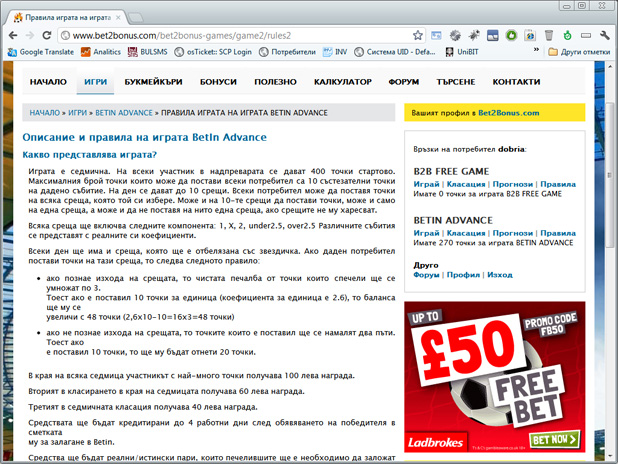Viewport: 618px width, 464px height.
Task: Open the BULSMS bookmark
Action: (147, 52)
